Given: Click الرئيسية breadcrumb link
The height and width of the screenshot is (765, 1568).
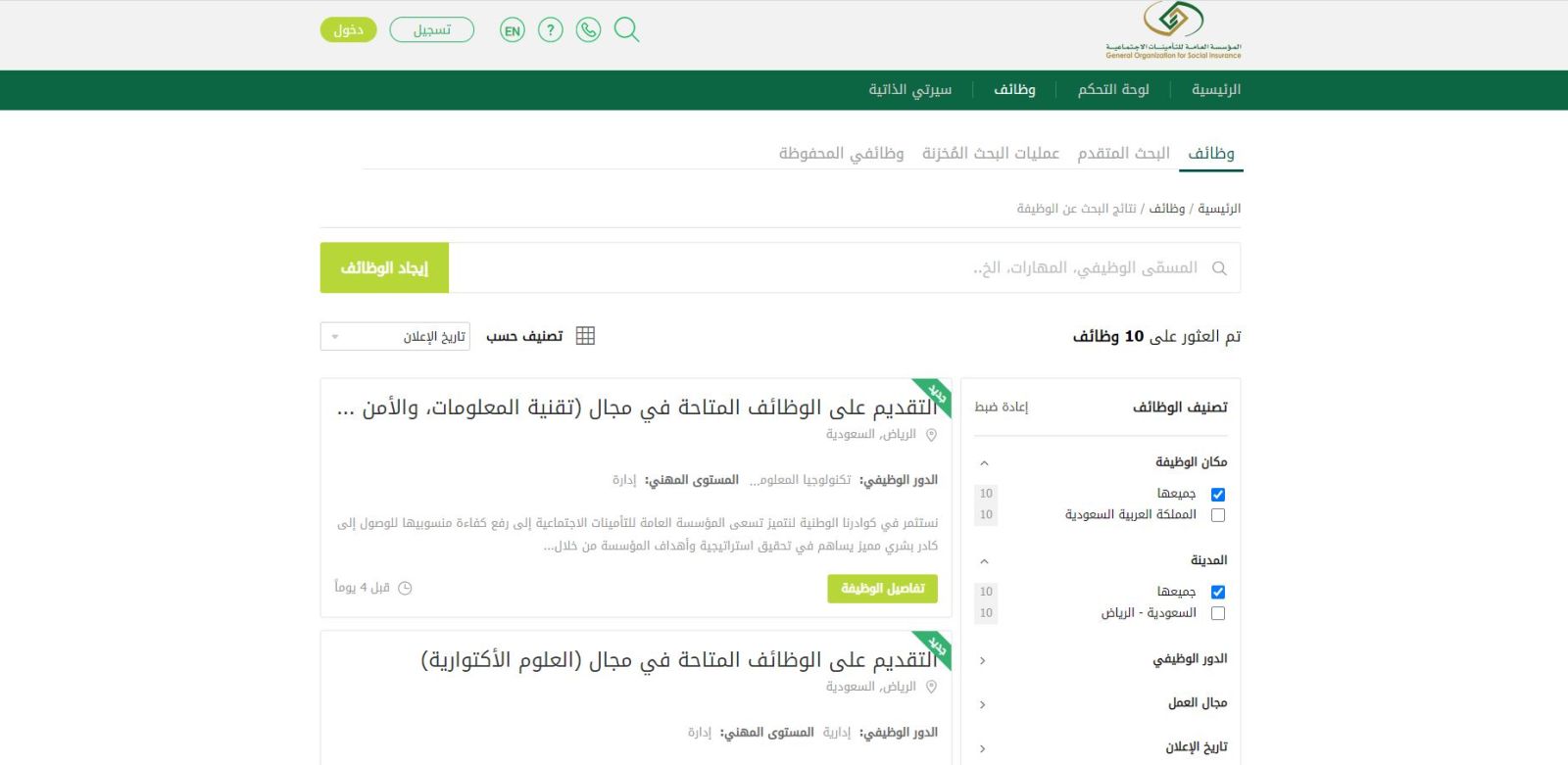Looking at the screenshot, I should 1219,209.
